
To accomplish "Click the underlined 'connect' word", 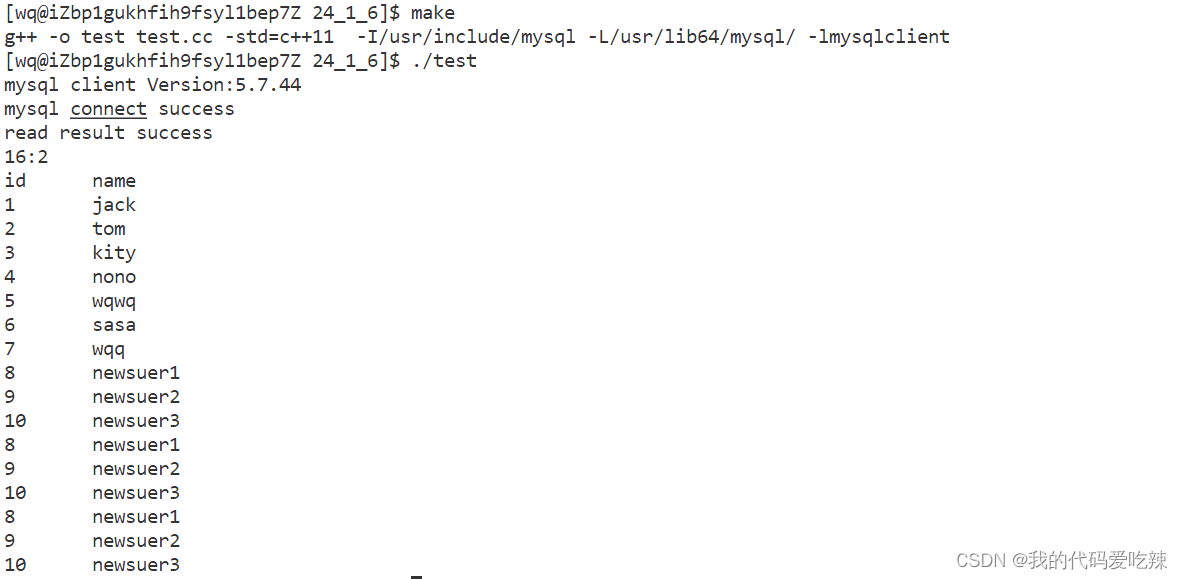I will 109,109.
